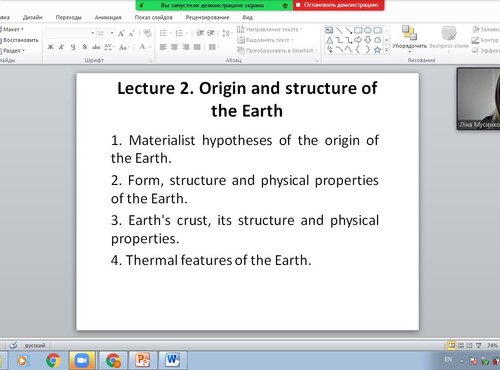Viewport: 500px width, 370px height.
Task: Click the slide title Lecture 2 text
Action: click(247, 99)
